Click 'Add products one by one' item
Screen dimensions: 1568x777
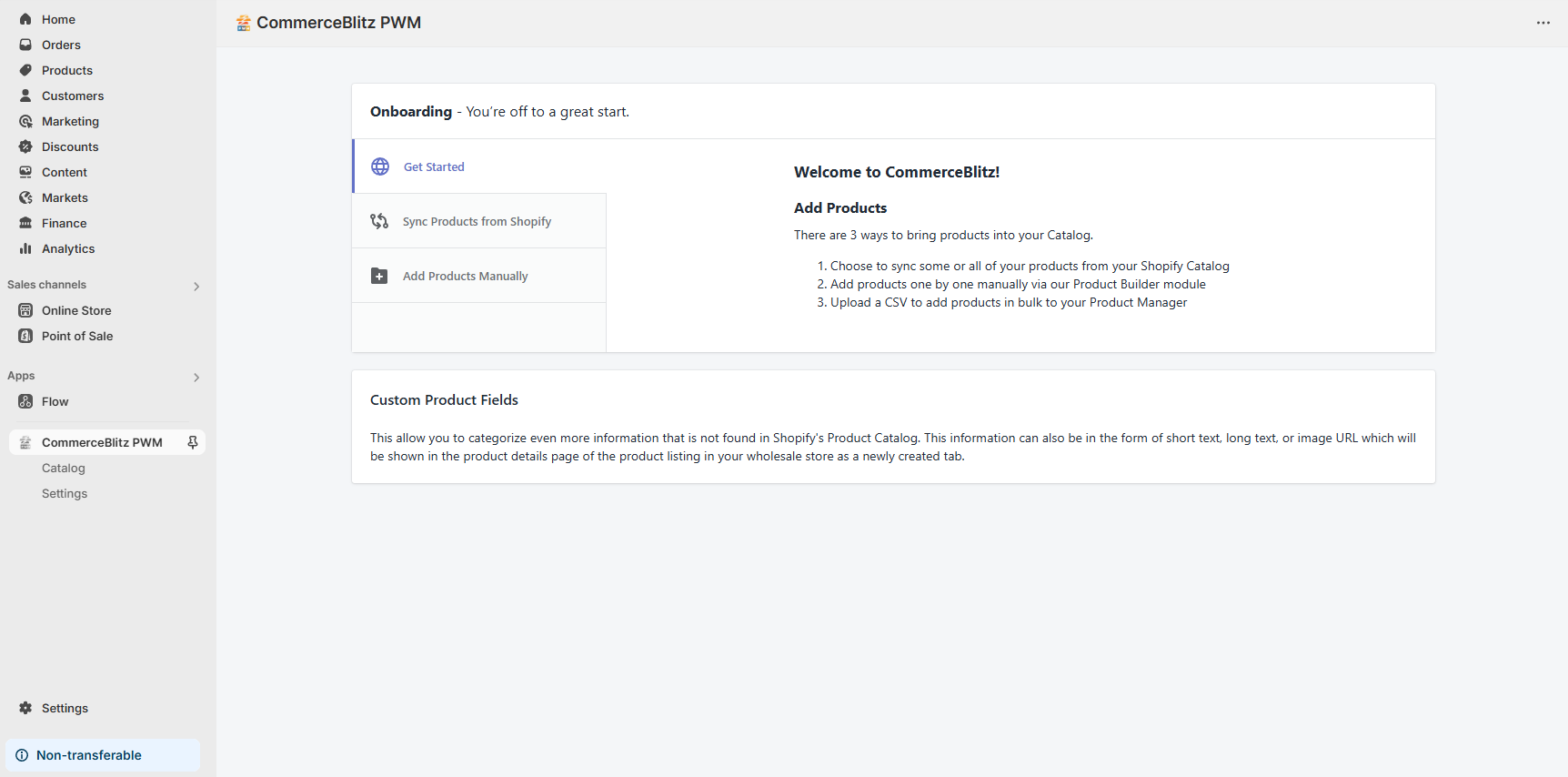[1018, 284]
